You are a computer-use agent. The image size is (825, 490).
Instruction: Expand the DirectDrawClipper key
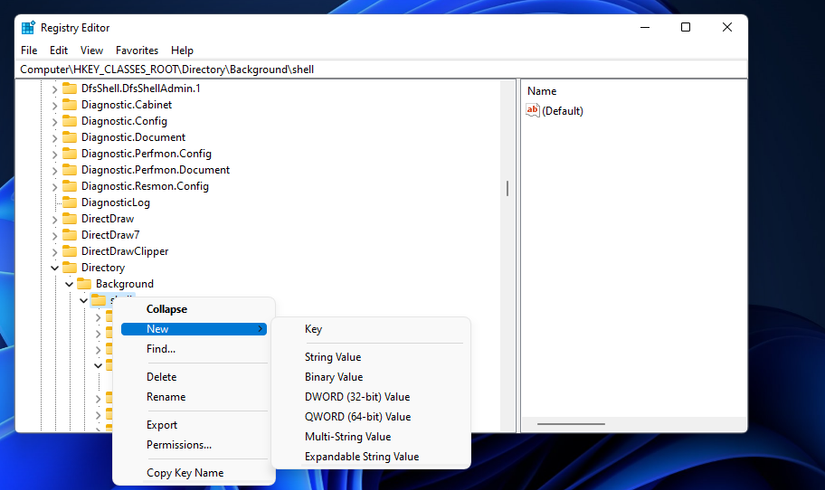tap(54, 253)
